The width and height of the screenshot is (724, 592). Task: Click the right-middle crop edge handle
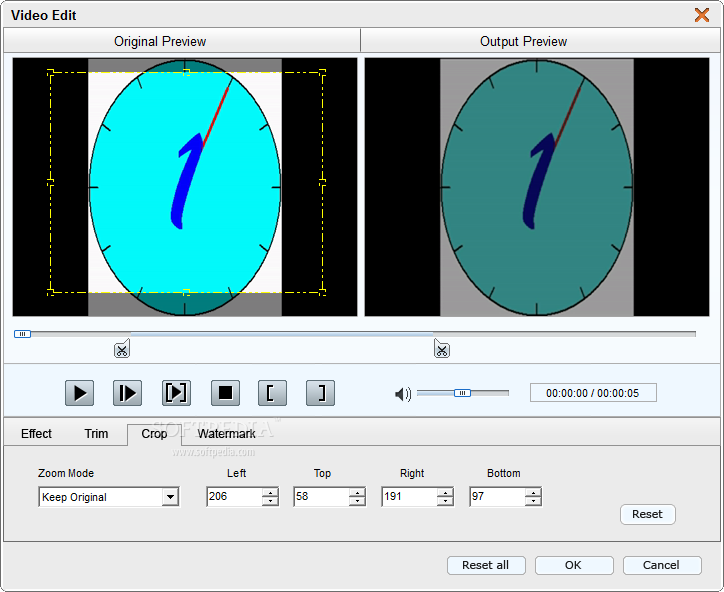click(x=322, y=183)
